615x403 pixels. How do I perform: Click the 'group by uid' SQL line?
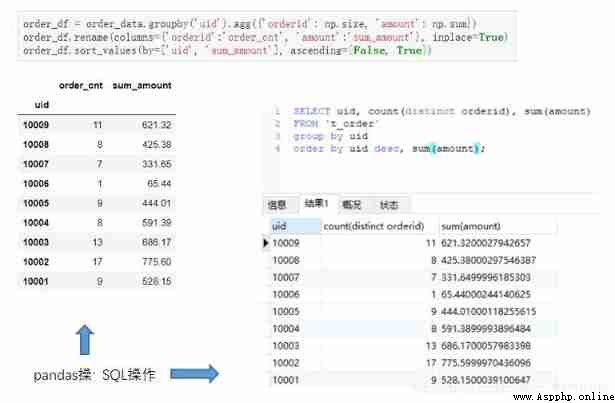[x=331, y=136]
